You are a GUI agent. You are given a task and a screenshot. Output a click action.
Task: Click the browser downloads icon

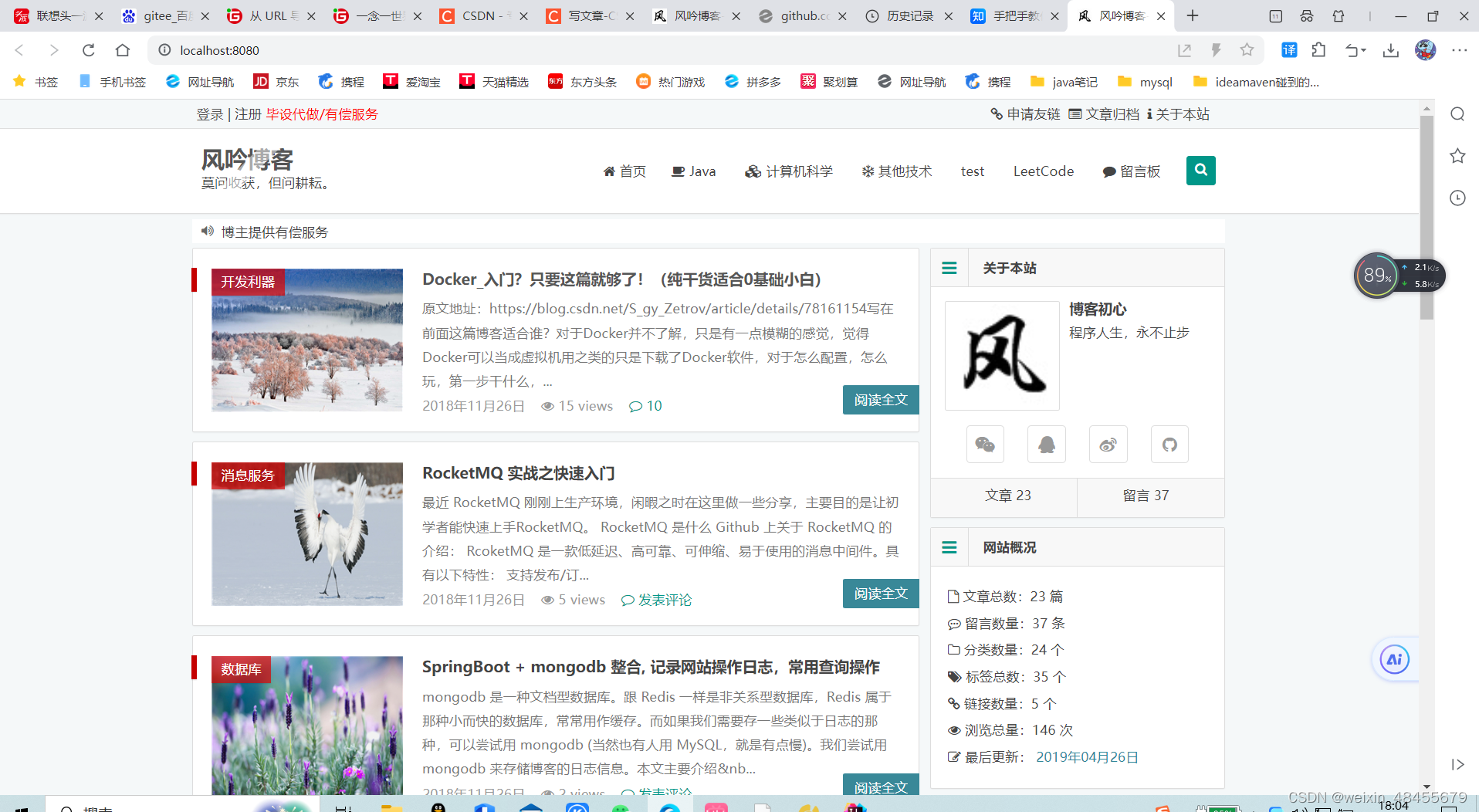(x=1391, y=50)
